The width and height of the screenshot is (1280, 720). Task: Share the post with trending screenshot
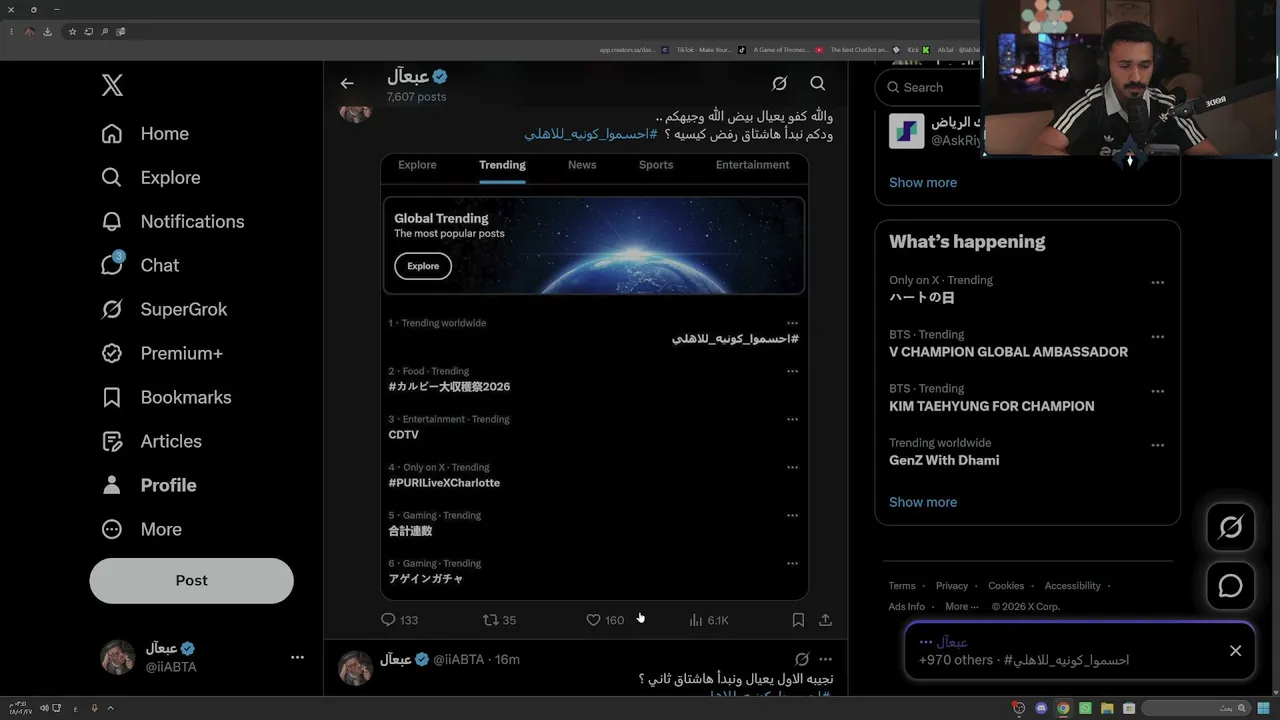coord(825,620)
